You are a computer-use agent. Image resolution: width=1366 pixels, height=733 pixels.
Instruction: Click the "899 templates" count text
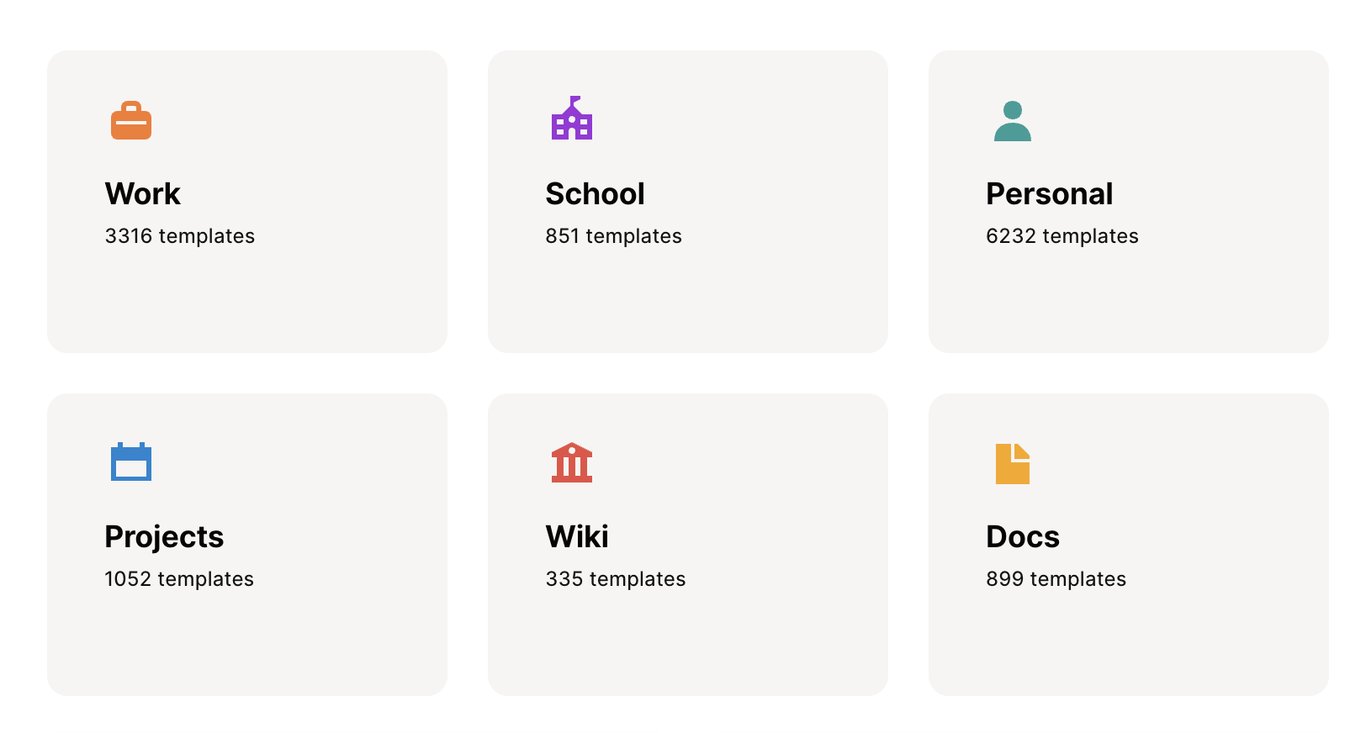[1056, 579]
